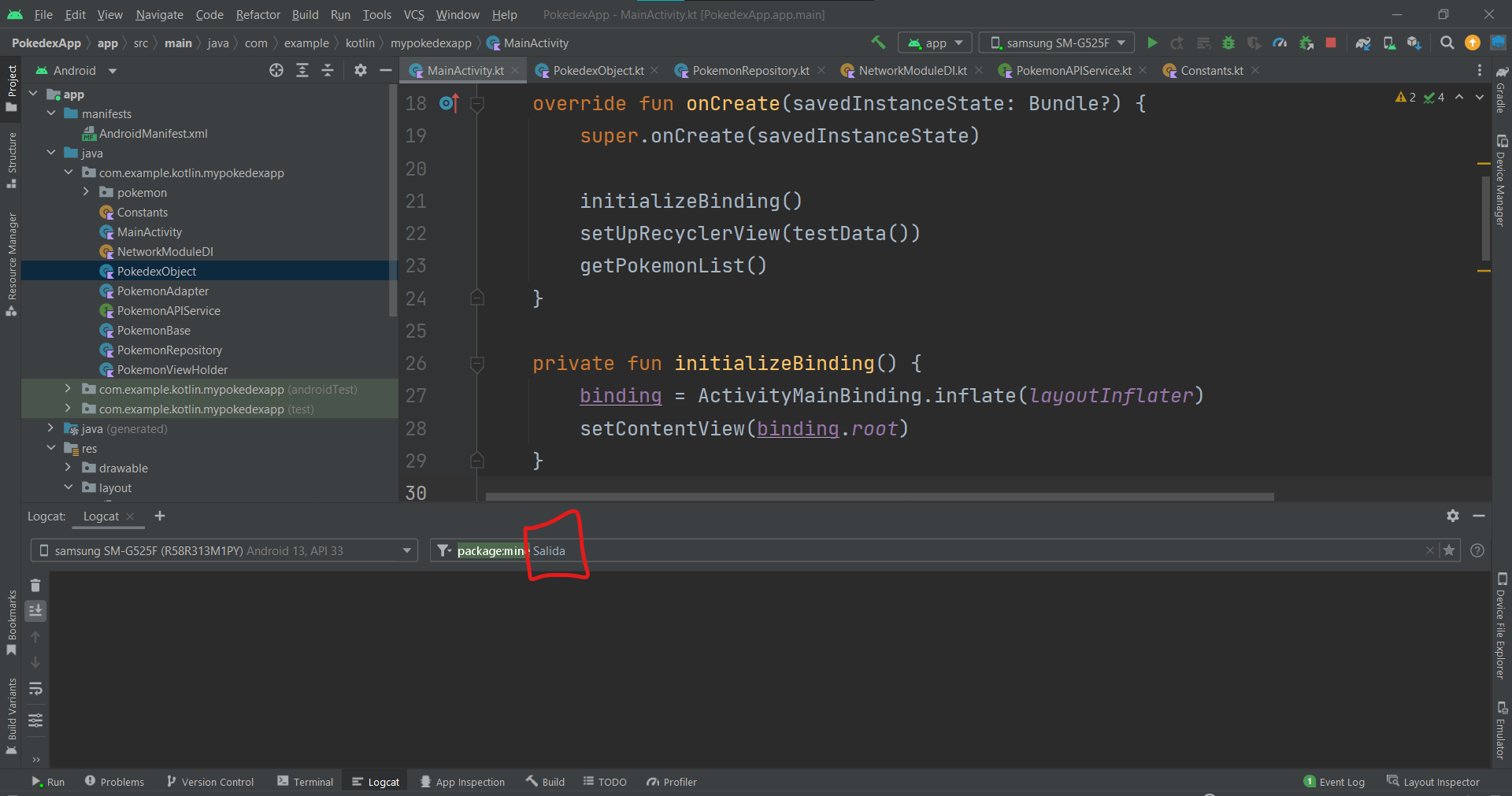This screenshot has width=1512, height=796.
Task: Toggle scroll to end in Logcat
Action: [35, 611]
